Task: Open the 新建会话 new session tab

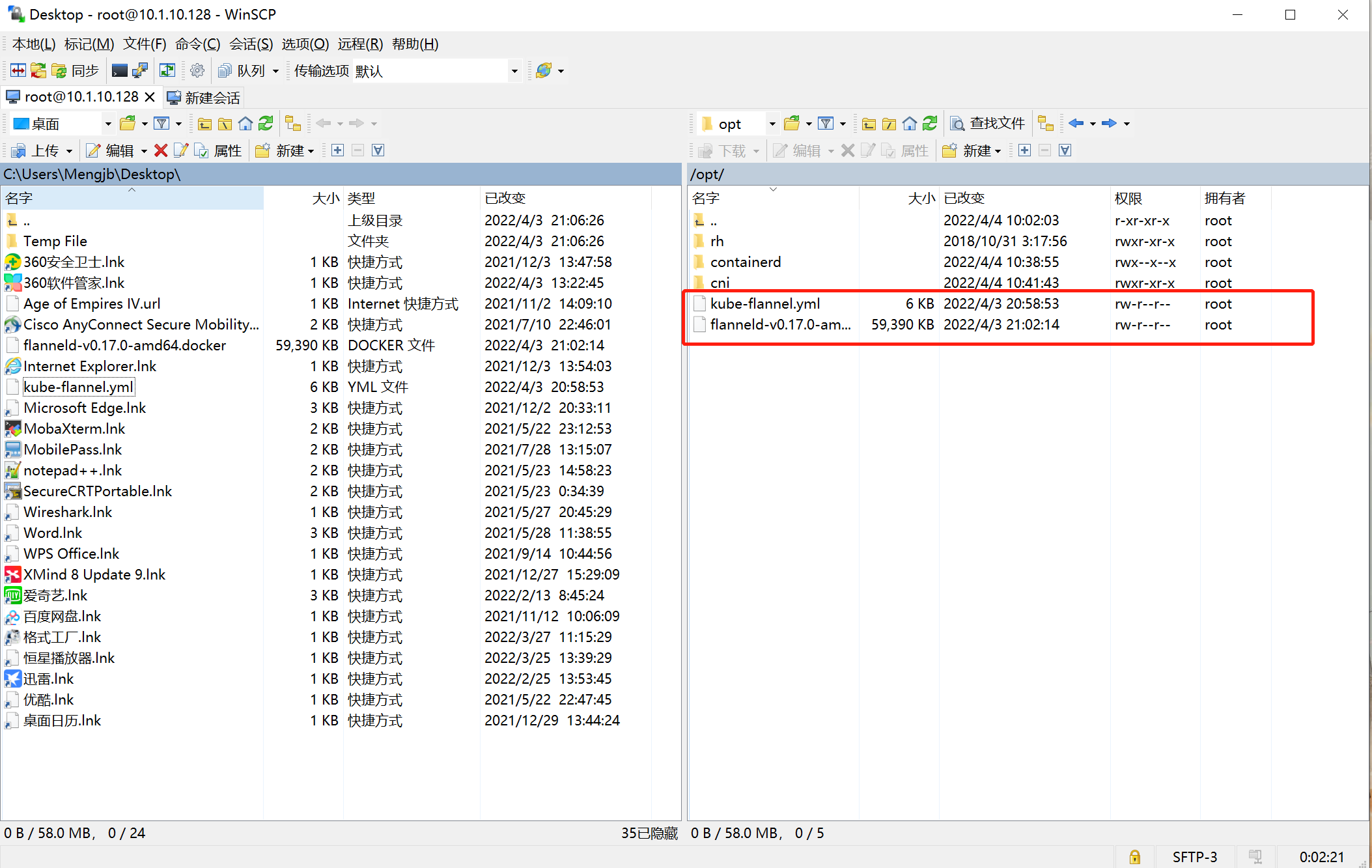Action: [204, 98]
